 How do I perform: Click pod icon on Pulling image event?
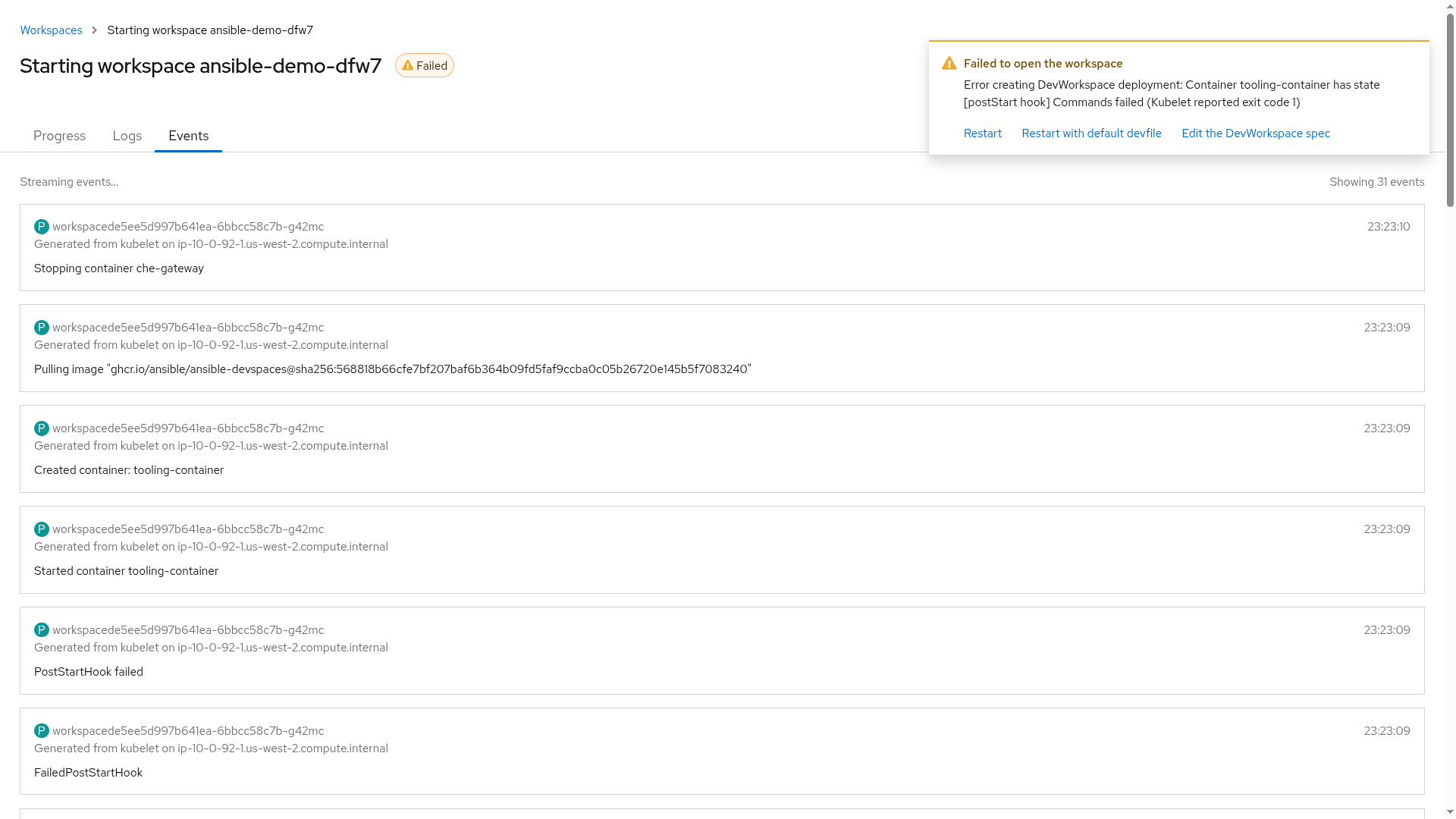42,328
